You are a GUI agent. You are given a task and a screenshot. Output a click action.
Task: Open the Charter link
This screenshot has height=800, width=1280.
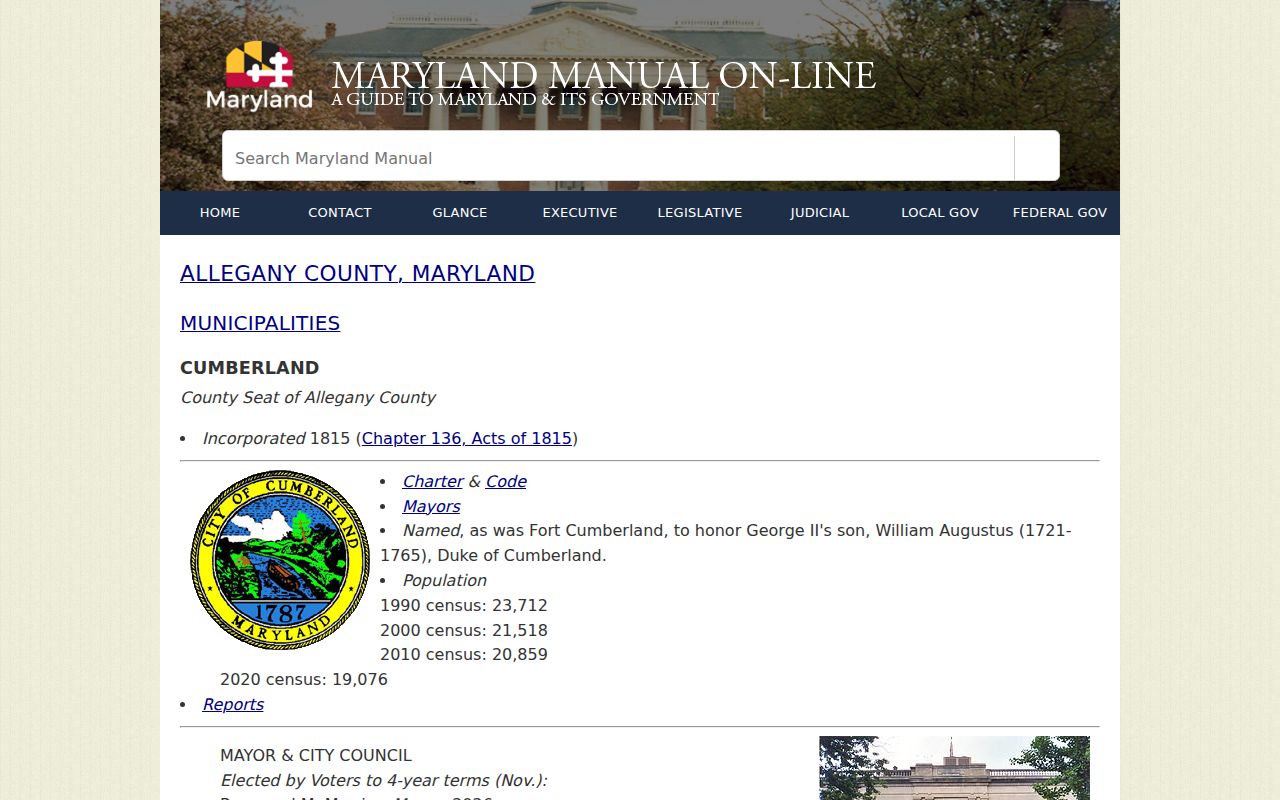(x=433, y=481)
